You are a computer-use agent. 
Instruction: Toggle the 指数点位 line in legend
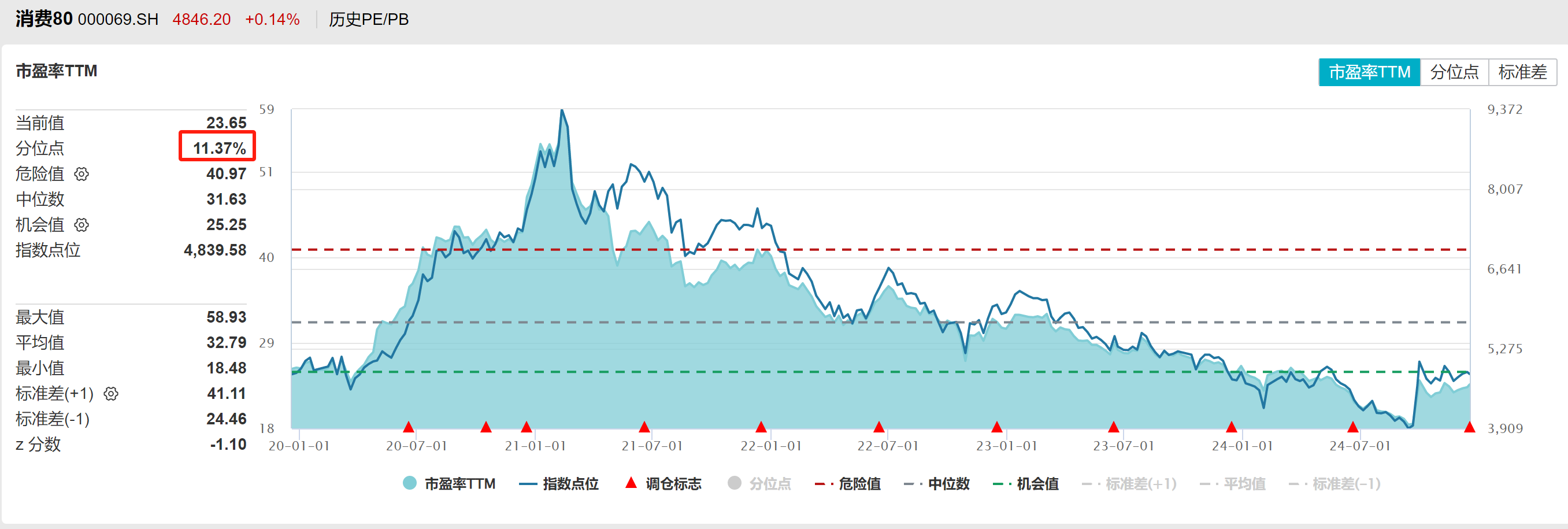pos(559,484)
